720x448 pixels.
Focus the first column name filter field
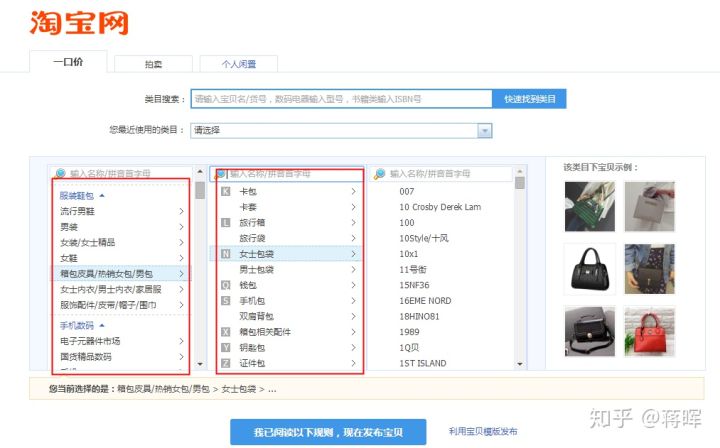point(123,174)
